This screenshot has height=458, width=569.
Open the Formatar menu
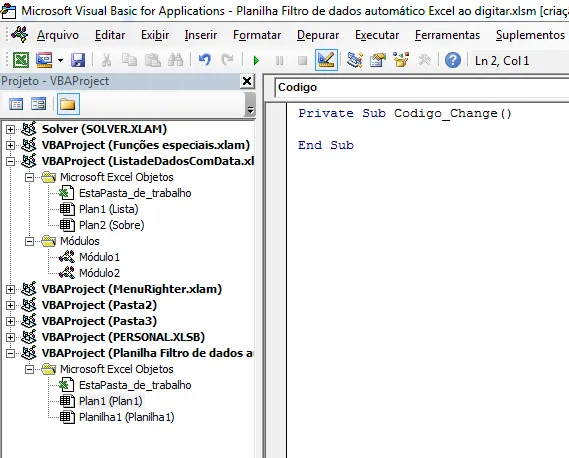[257, 35]
